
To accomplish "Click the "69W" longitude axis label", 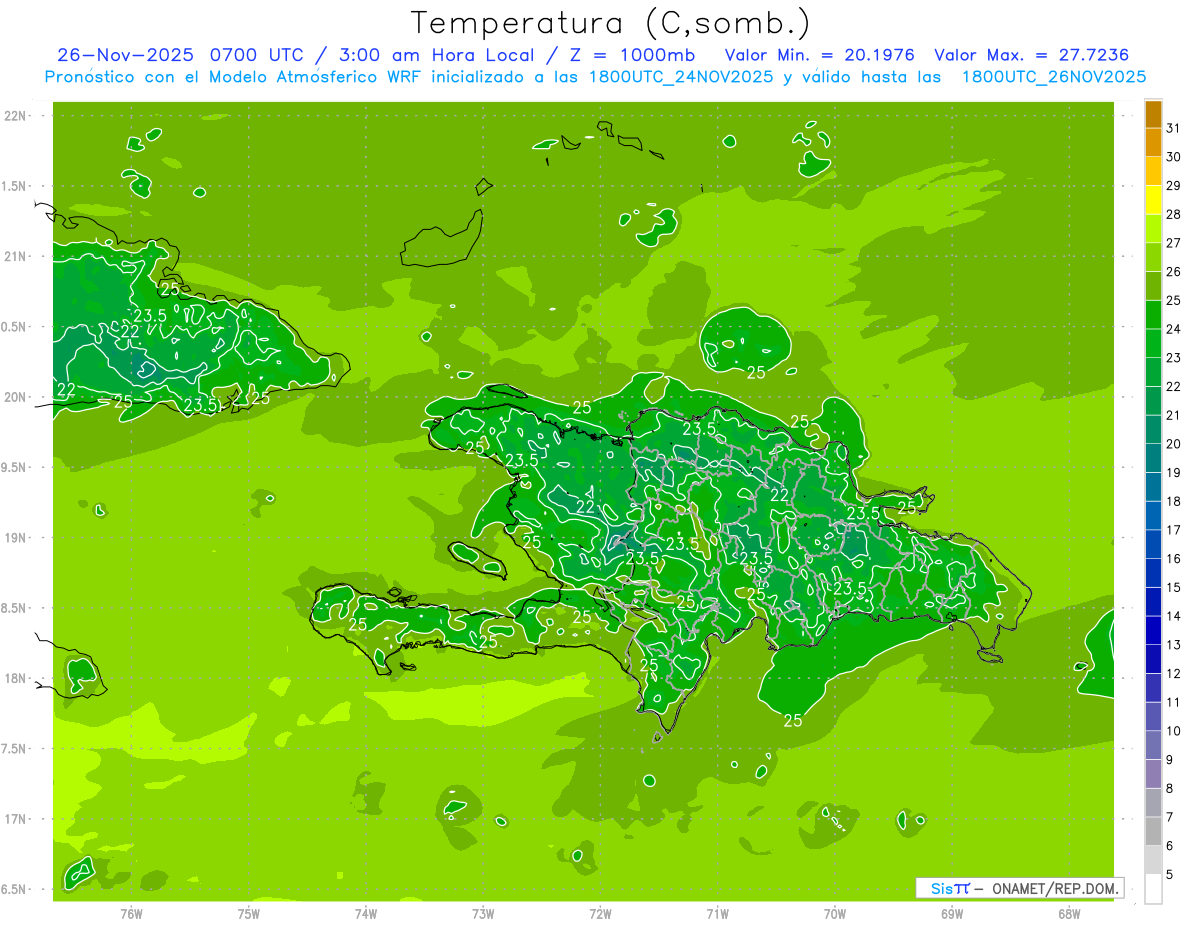I will 952,913.
